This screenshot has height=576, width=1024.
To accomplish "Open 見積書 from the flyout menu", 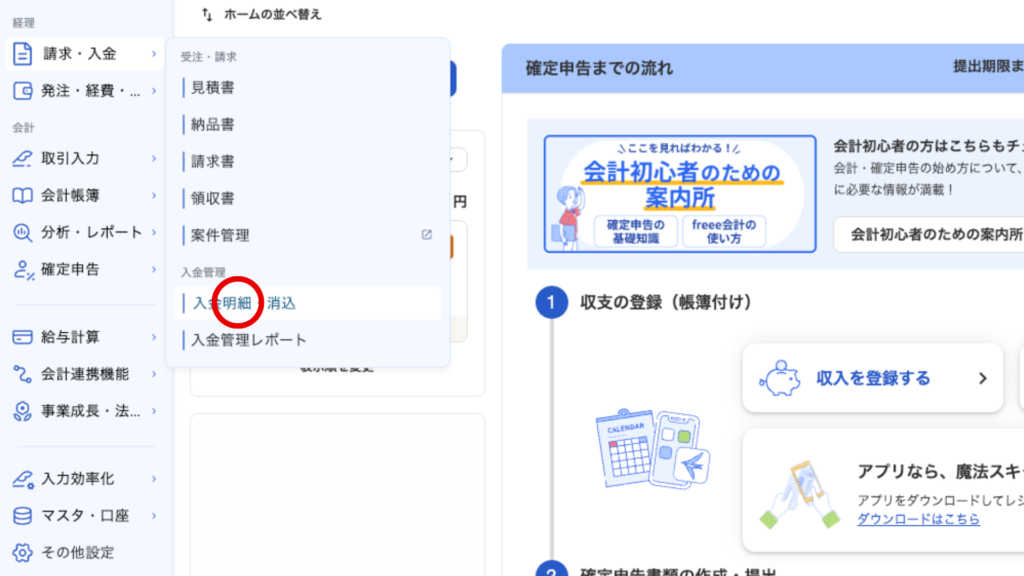I will pyautogui.click(x=213, y=88).
